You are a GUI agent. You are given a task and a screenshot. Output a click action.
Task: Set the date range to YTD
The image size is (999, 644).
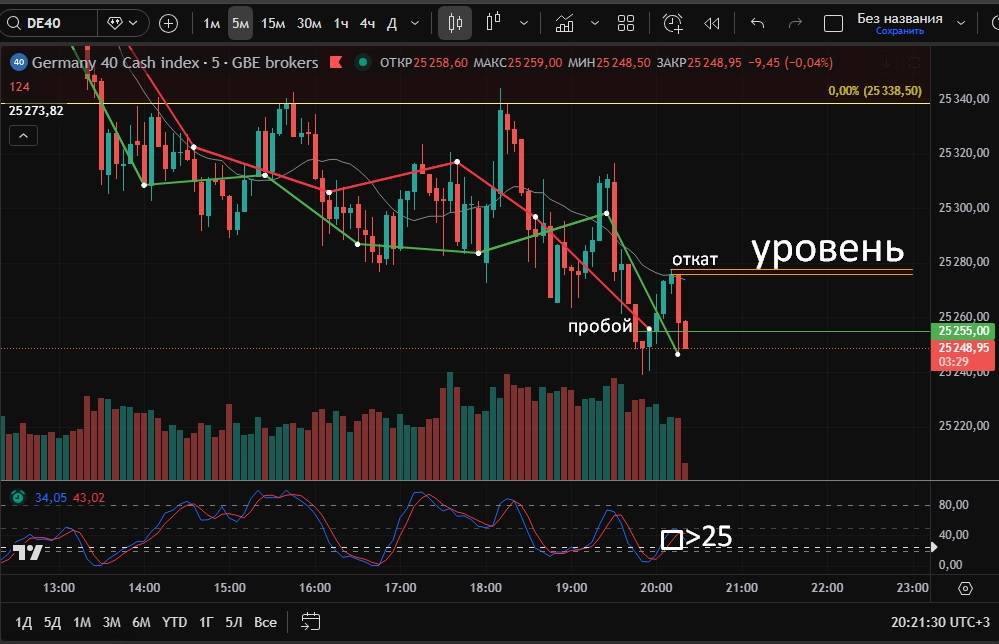point(175,622)
